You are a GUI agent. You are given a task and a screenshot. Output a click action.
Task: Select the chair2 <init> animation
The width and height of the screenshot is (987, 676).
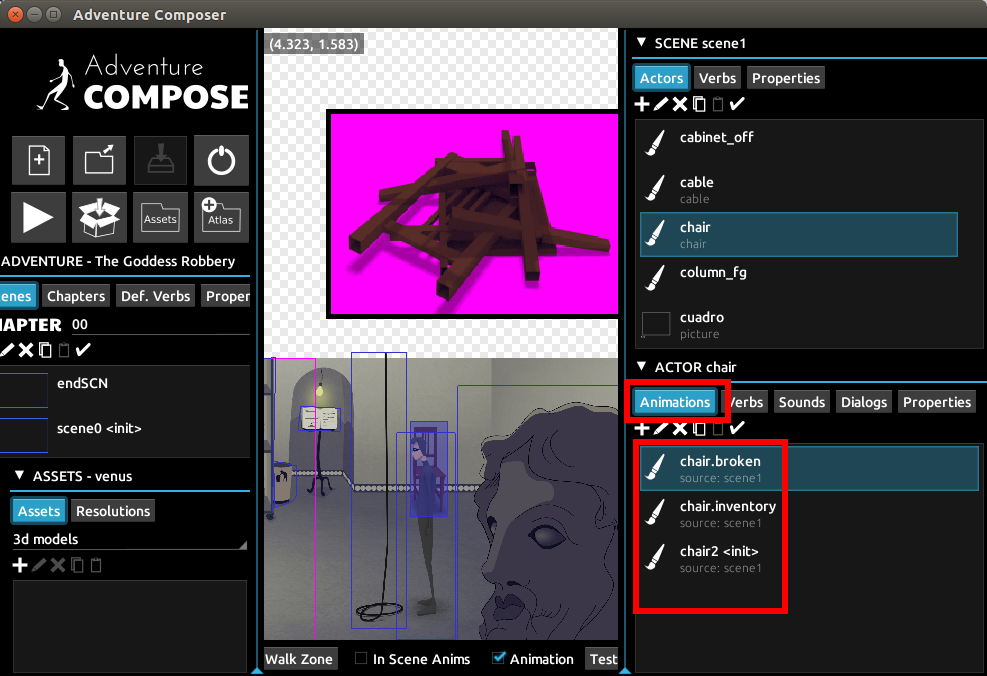pos(809,558)
